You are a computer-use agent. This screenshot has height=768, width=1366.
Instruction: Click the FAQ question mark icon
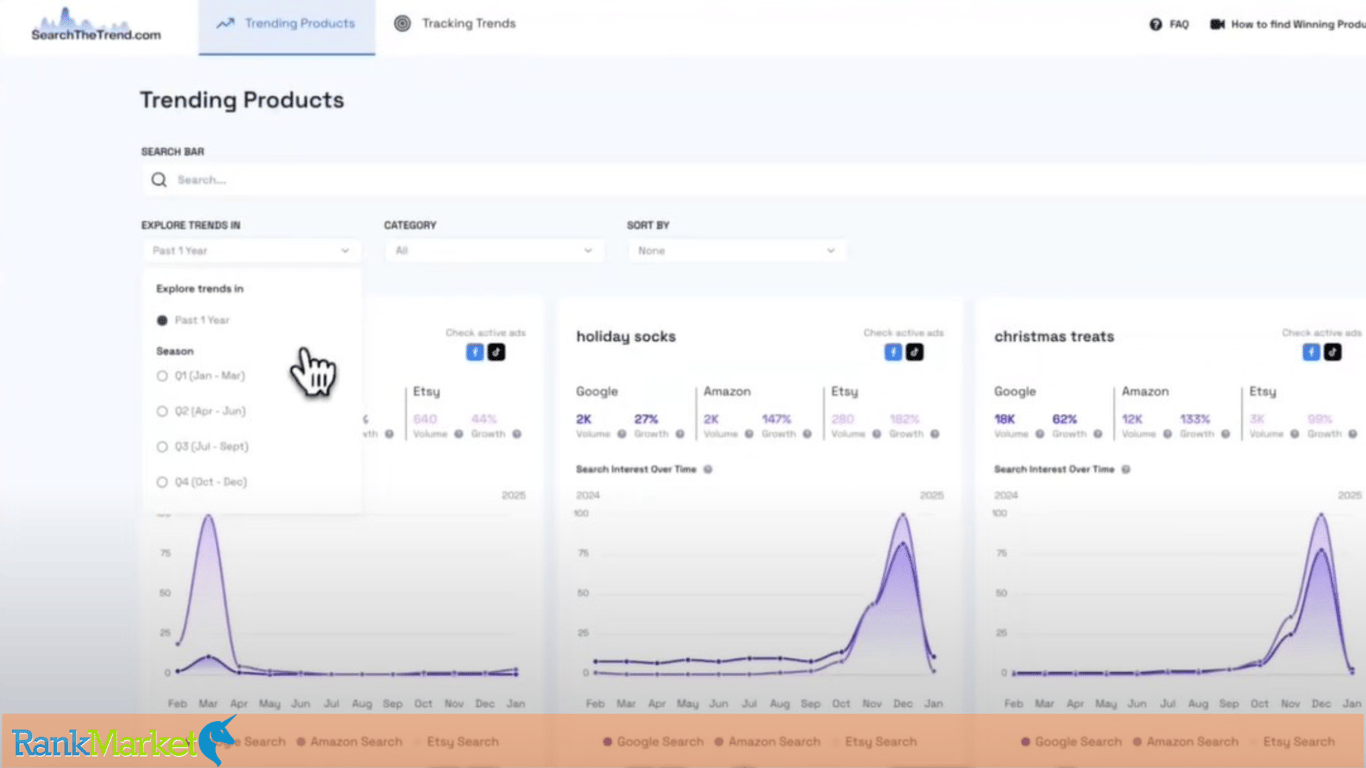1156,24
